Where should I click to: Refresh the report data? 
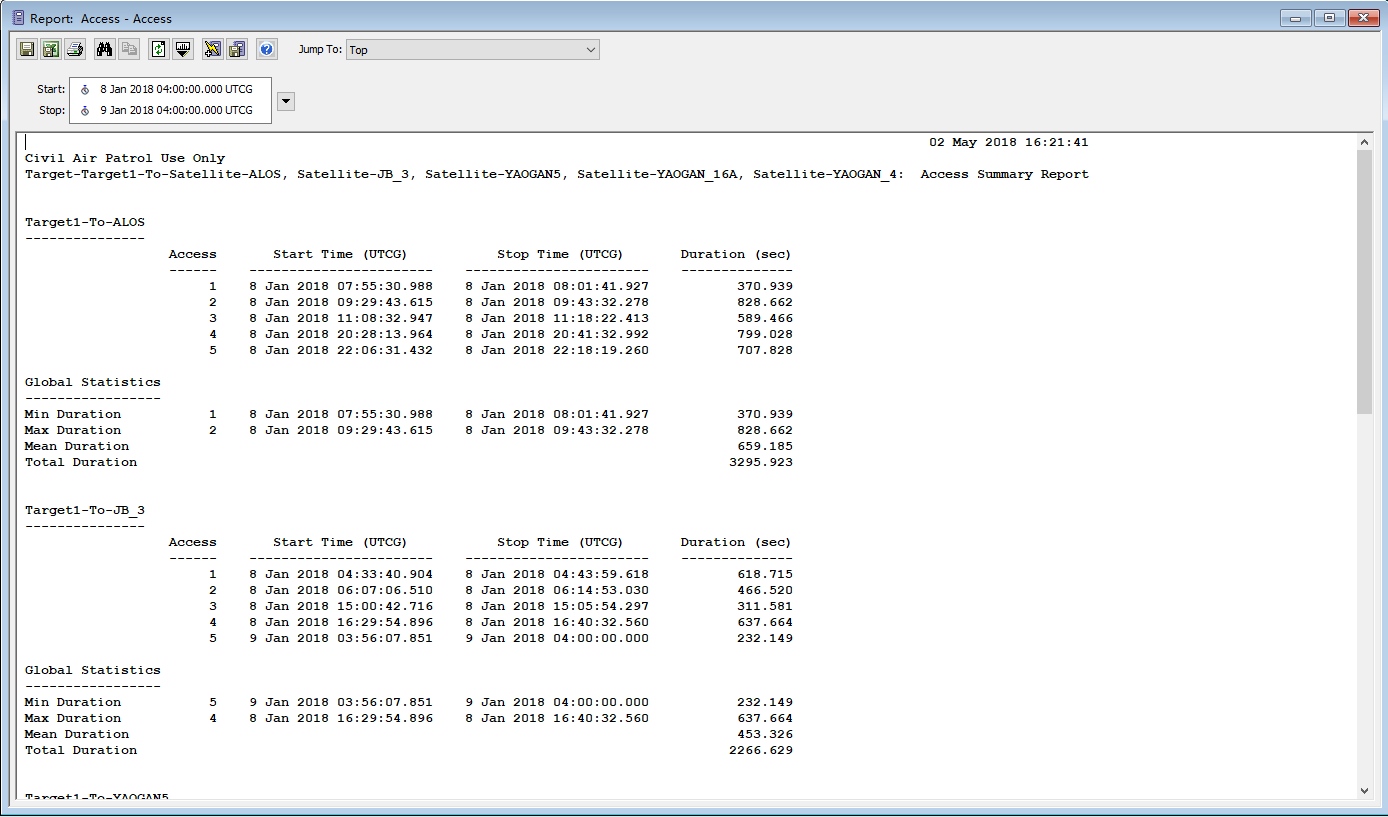(x=158, y=49)
